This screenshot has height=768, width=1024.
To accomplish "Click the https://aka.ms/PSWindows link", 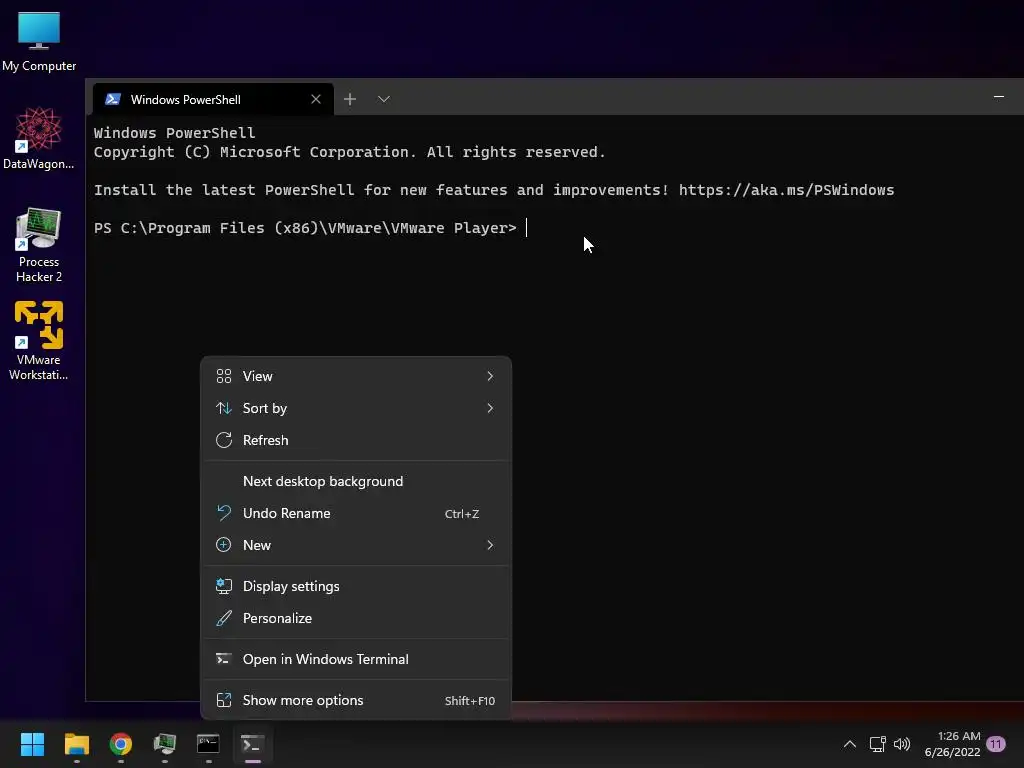I will point(786,190).
